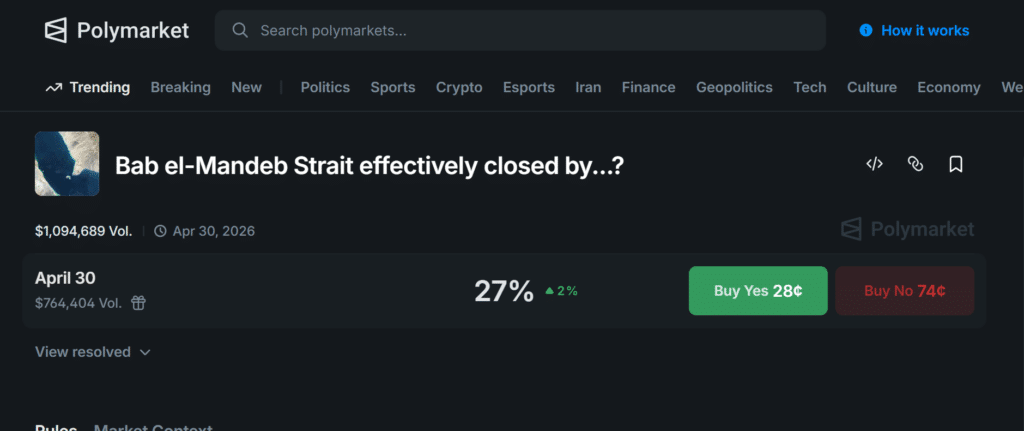Screen dimensions: 1024x431
Task: Click the Bab el-Mandeb market thumbnail
Action: [67, 164]
